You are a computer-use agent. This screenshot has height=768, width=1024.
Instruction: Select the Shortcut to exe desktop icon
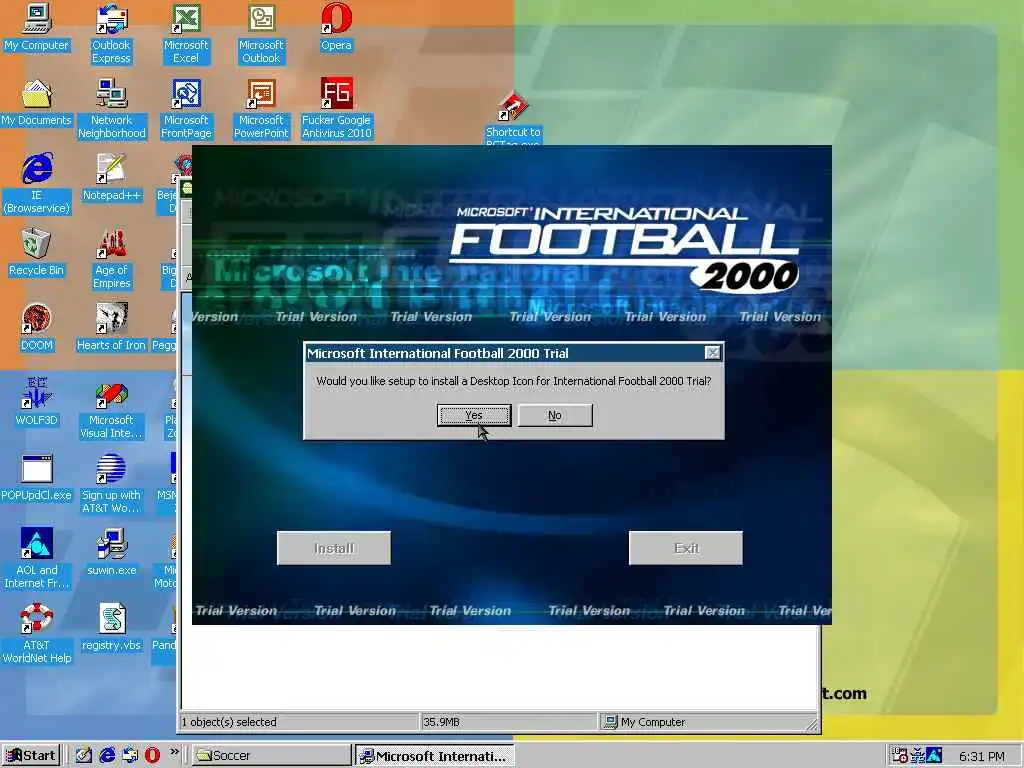pos(513,118)
